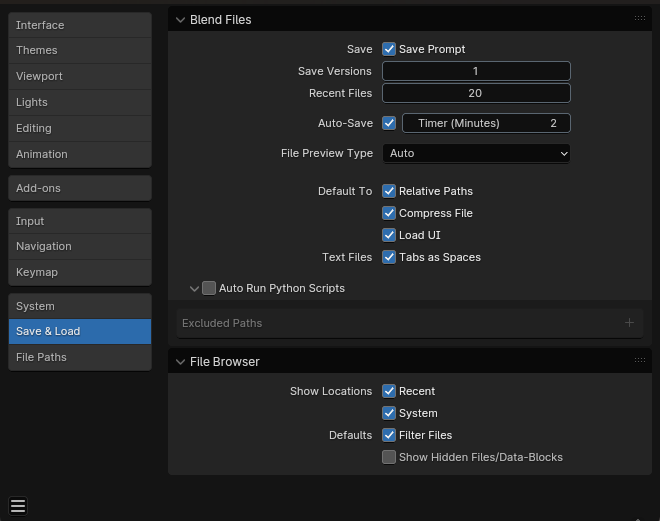Collapse the Auto Run Python Scripts section

pyautogui.click(x=194, y=288)
